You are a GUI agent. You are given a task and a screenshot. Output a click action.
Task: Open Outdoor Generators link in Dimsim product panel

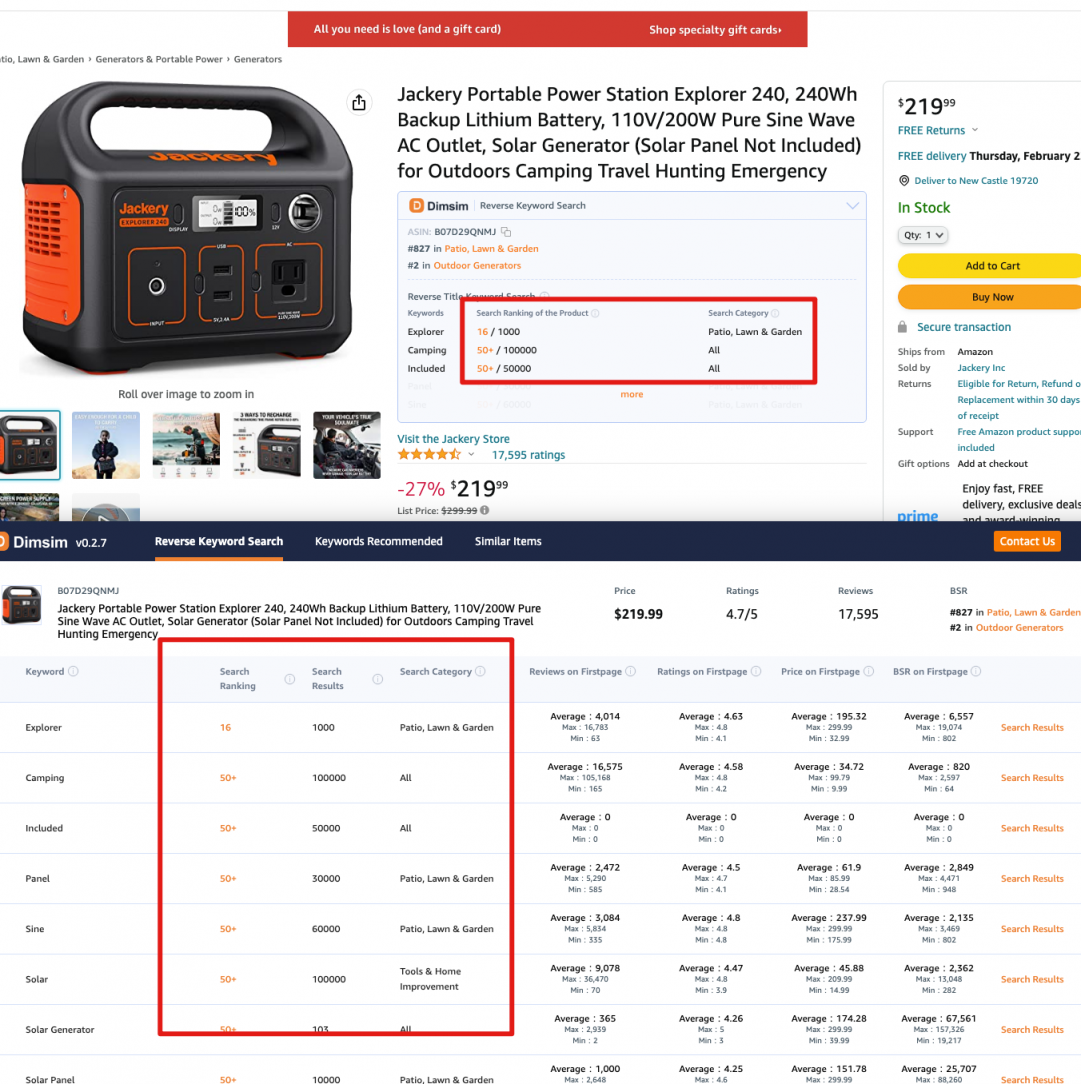pyautogui.click(x=477, y=265)
